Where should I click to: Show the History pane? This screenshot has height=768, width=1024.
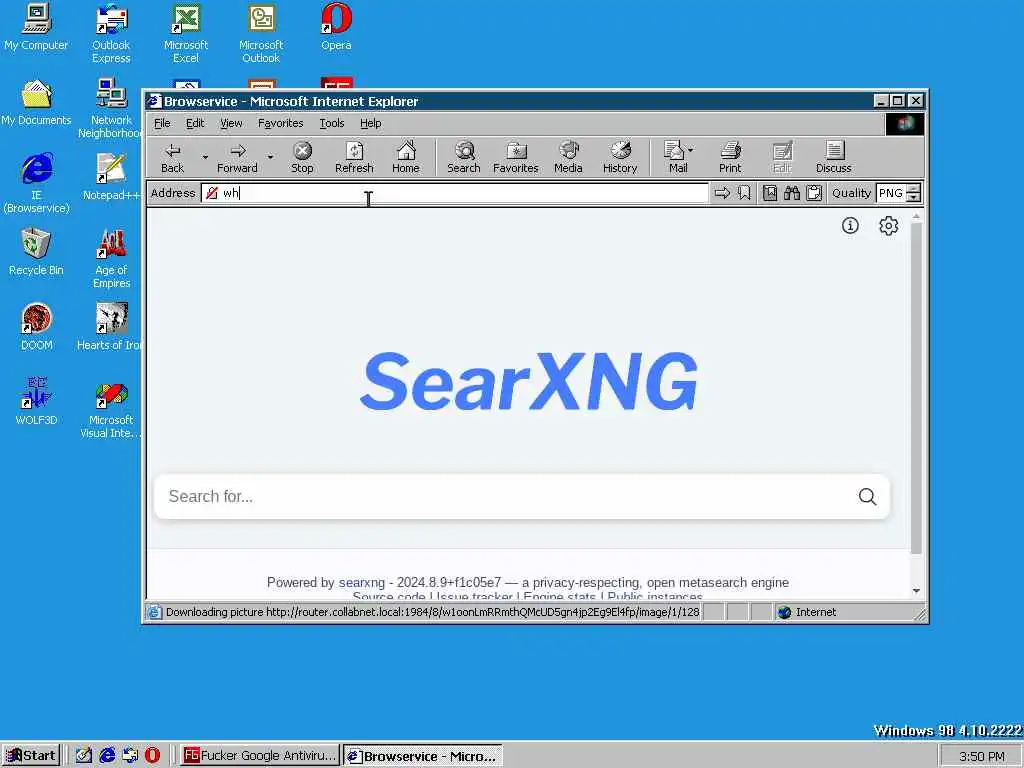pyautogui.click(x=620, y=157)
